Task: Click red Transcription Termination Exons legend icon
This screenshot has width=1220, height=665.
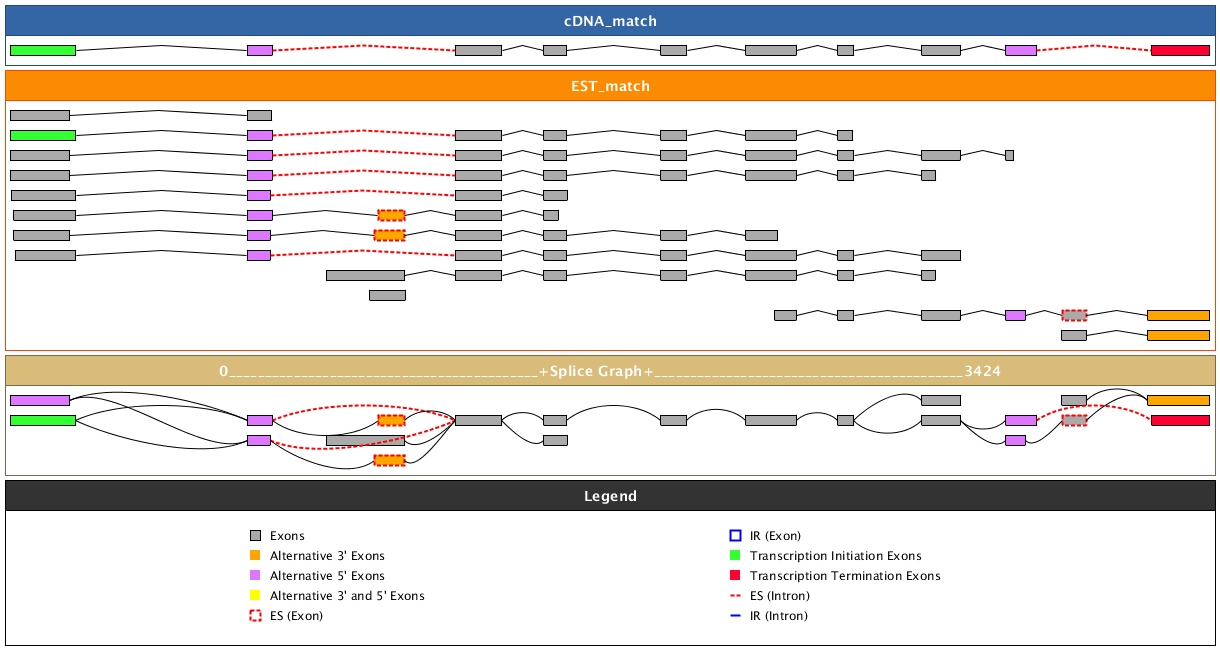Action: click(735, 576)
